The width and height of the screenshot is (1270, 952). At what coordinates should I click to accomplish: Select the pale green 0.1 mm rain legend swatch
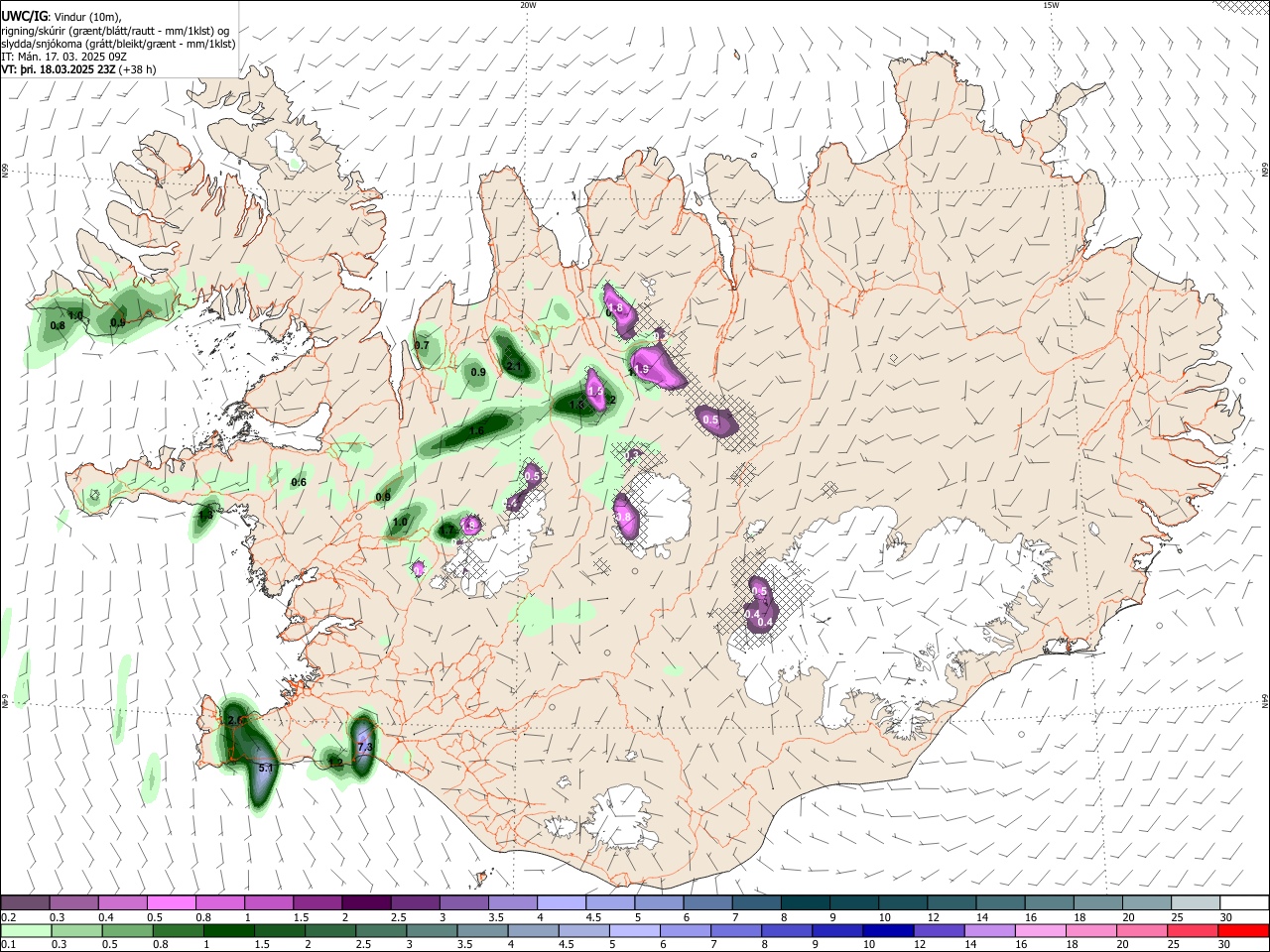click(26, 930)
